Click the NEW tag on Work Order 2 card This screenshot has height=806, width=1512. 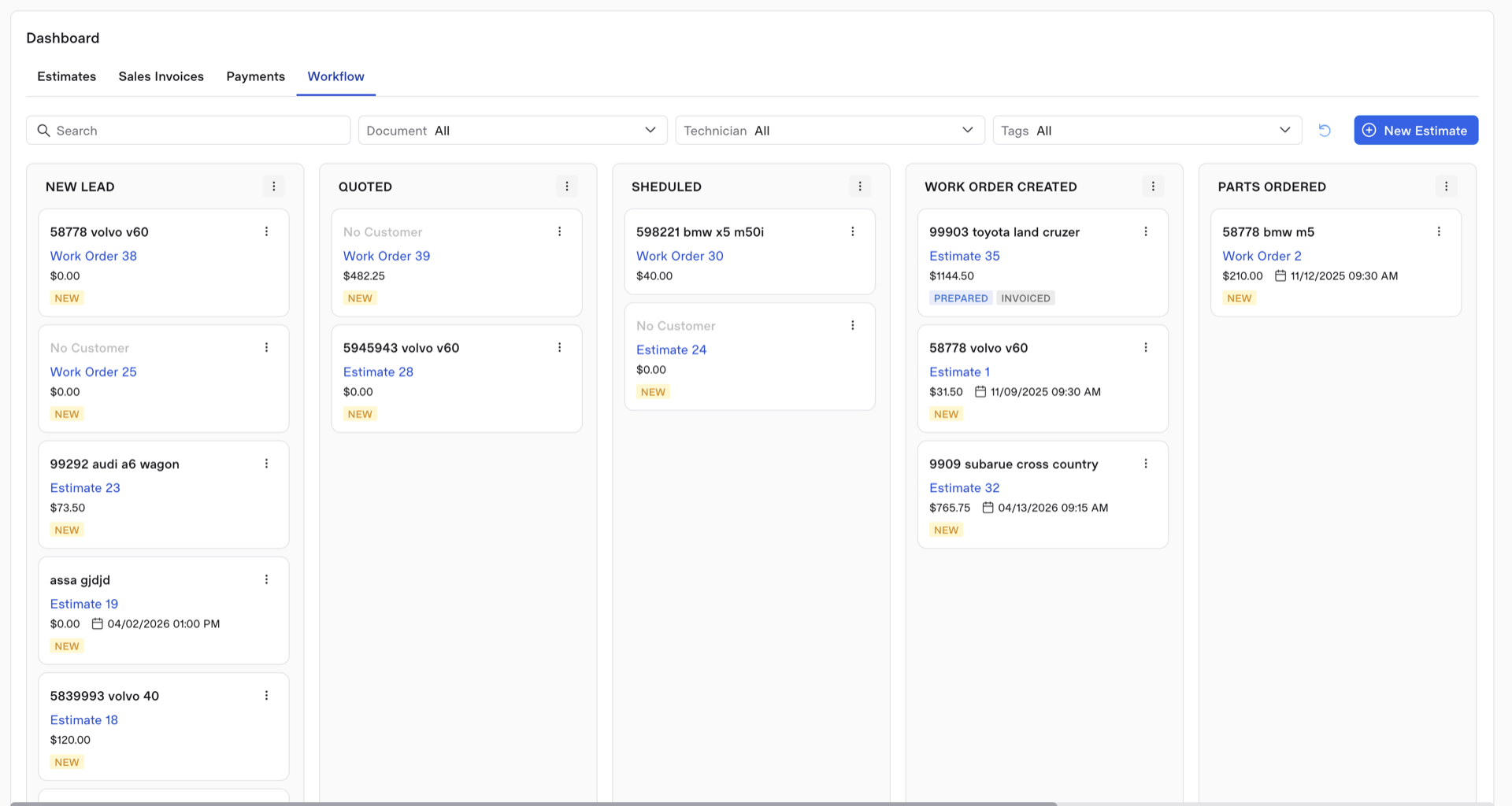pos(1239,298)
